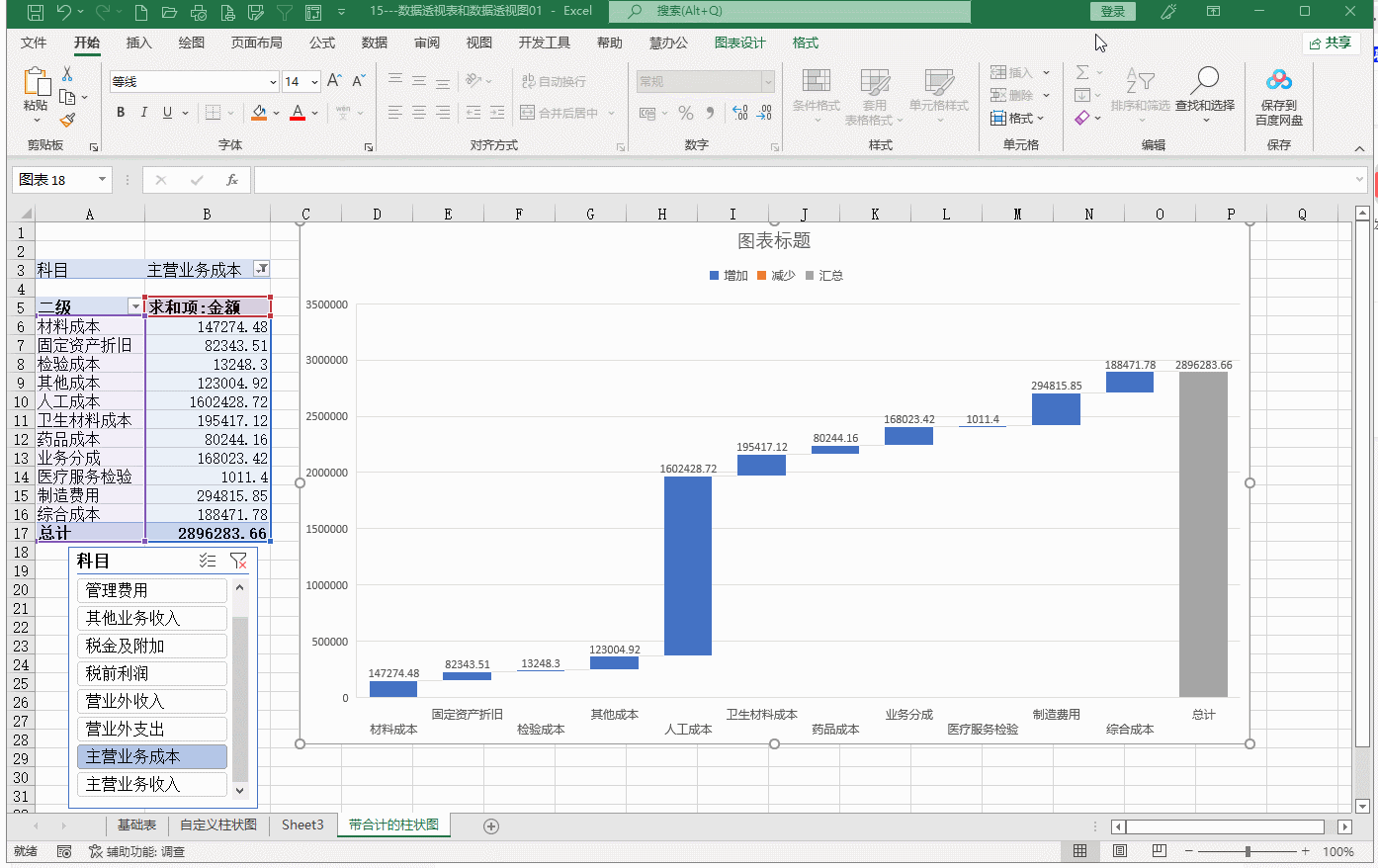Click the fill color bucket swatch
This screenshot has height=868, width=1378.
point(259,113)
